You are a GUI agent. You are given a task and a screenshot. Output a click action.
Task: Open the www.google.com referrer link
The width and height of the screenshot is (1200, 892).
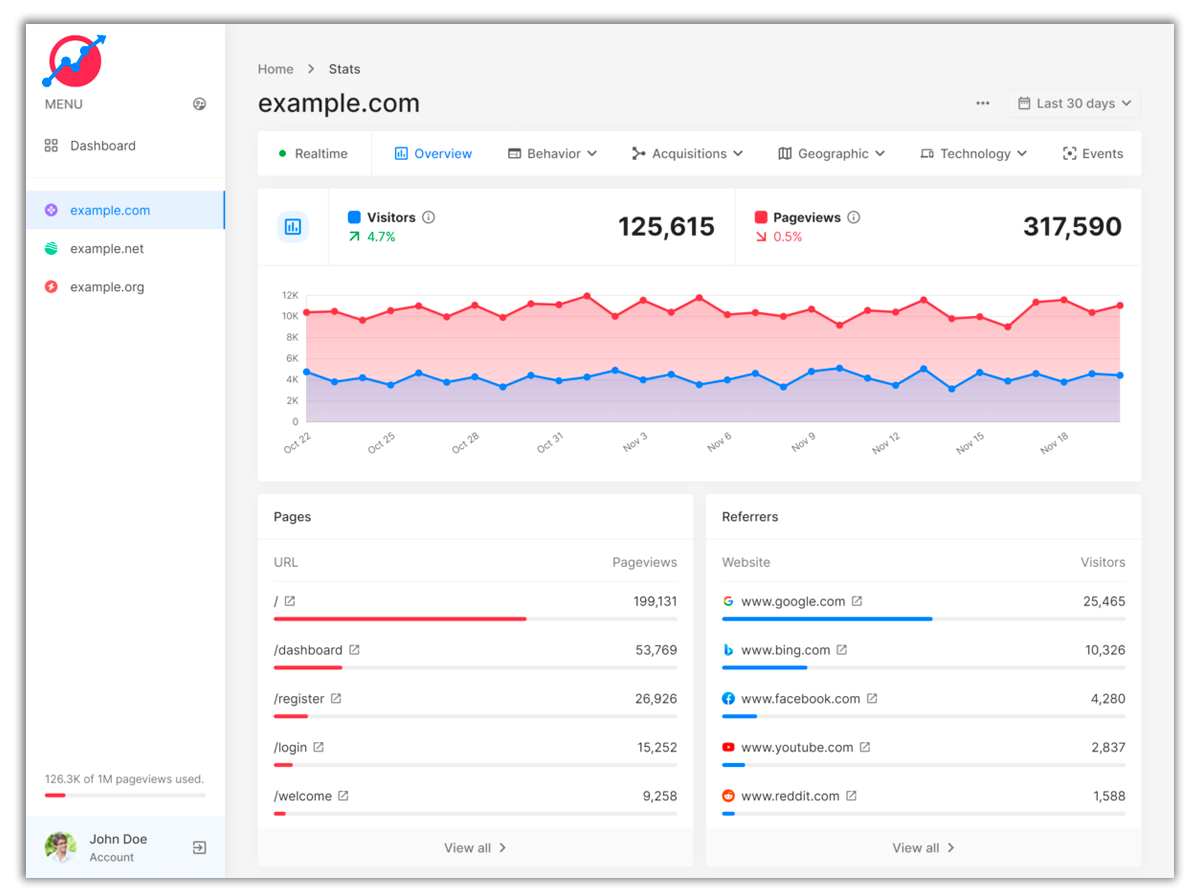pyautogui.click(x=793, y=601)
